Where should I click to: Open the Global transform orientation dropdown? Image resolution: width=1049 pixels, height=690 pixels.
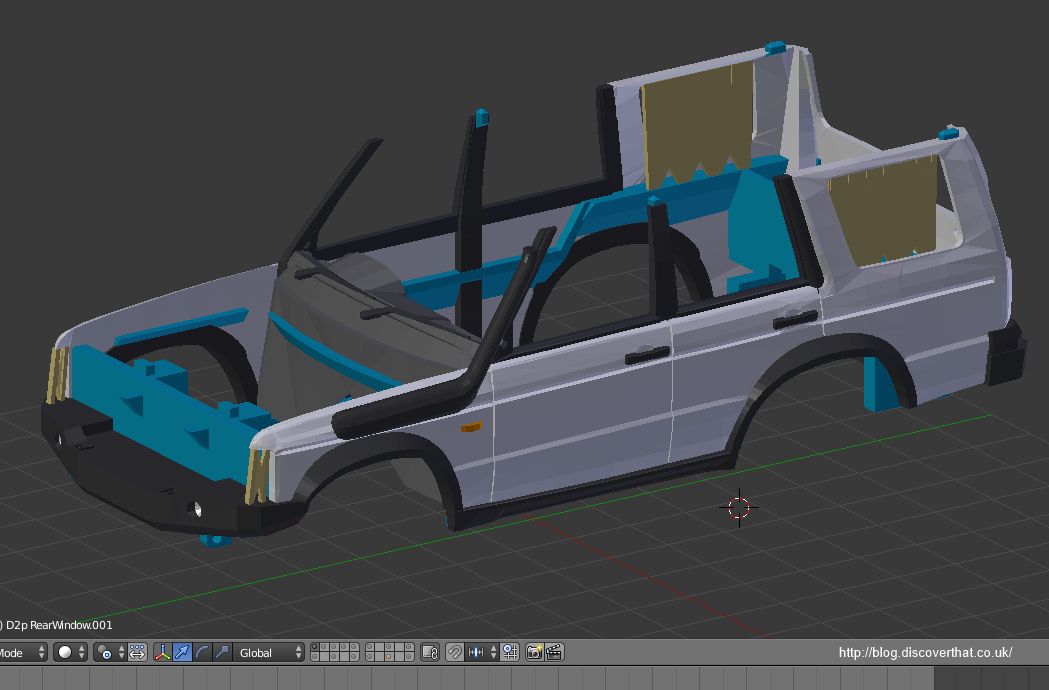(x=266, y=652)
